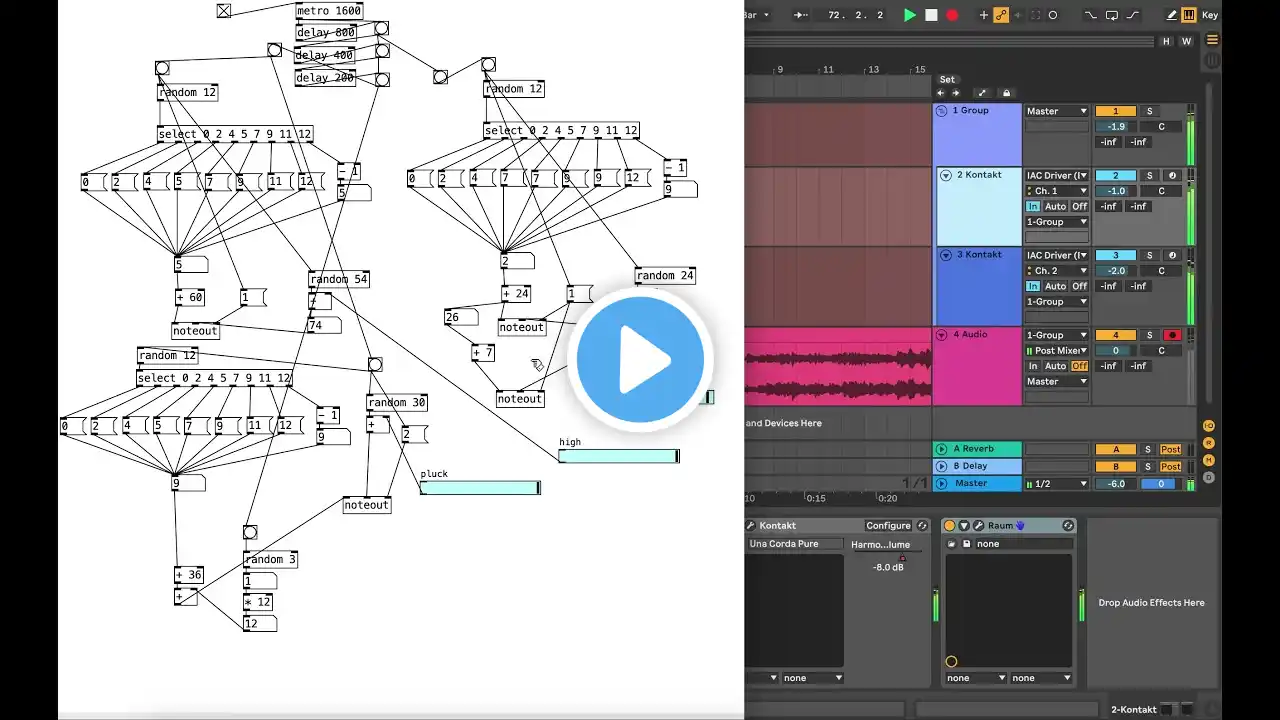The image size is (1280, 720).
Task: Toggle MIDI Arrangement Overdub plus icon
Action: click(983, 15)
